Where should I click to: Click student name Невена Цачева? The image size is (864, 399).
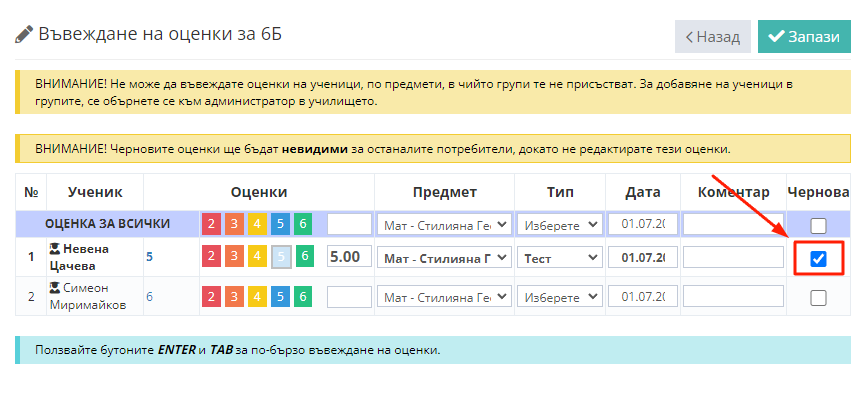point(79,257)
